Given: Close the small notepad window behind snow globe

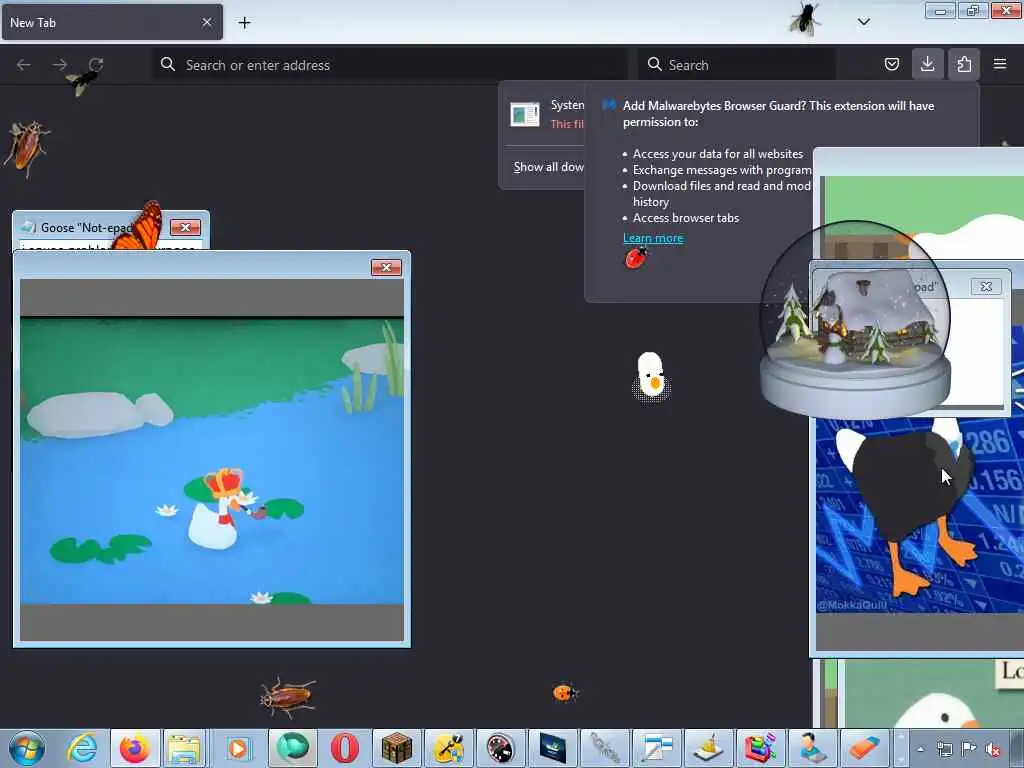Looking at the screenshot, I should click(985, 286).
